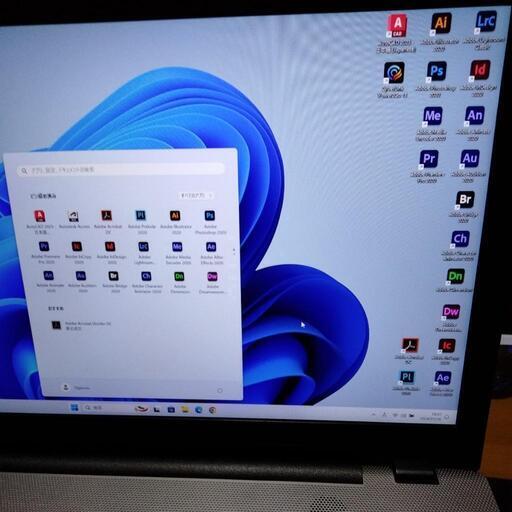This screenshot has width=512, height=512.
Task: Click the Windows Start button on taskbar
Action: click(74, 407)
